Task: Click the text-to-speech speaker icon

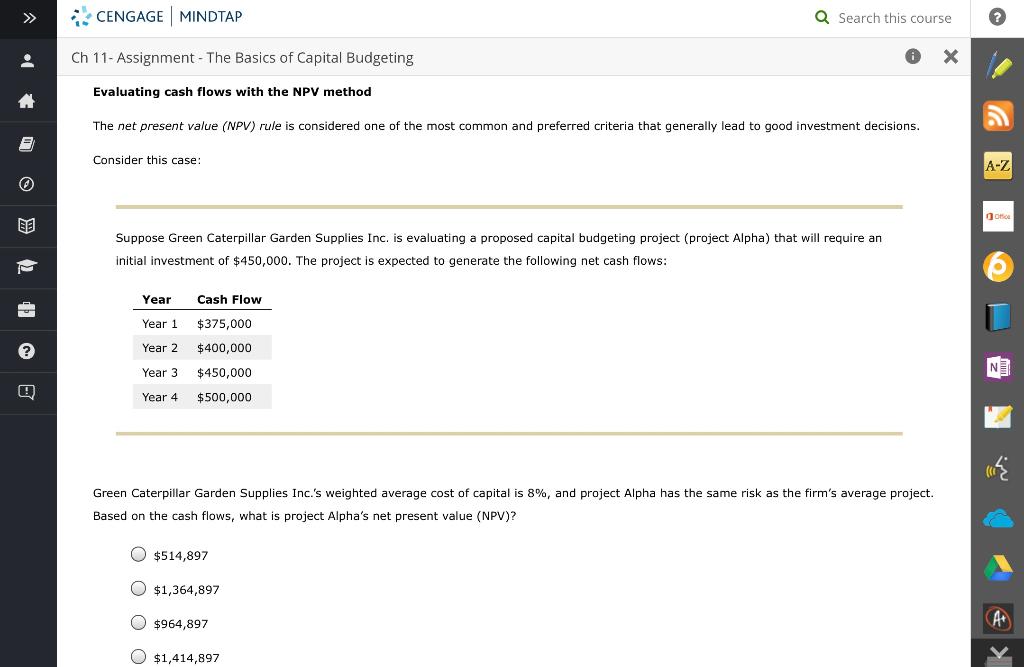Action: point(998,467)
